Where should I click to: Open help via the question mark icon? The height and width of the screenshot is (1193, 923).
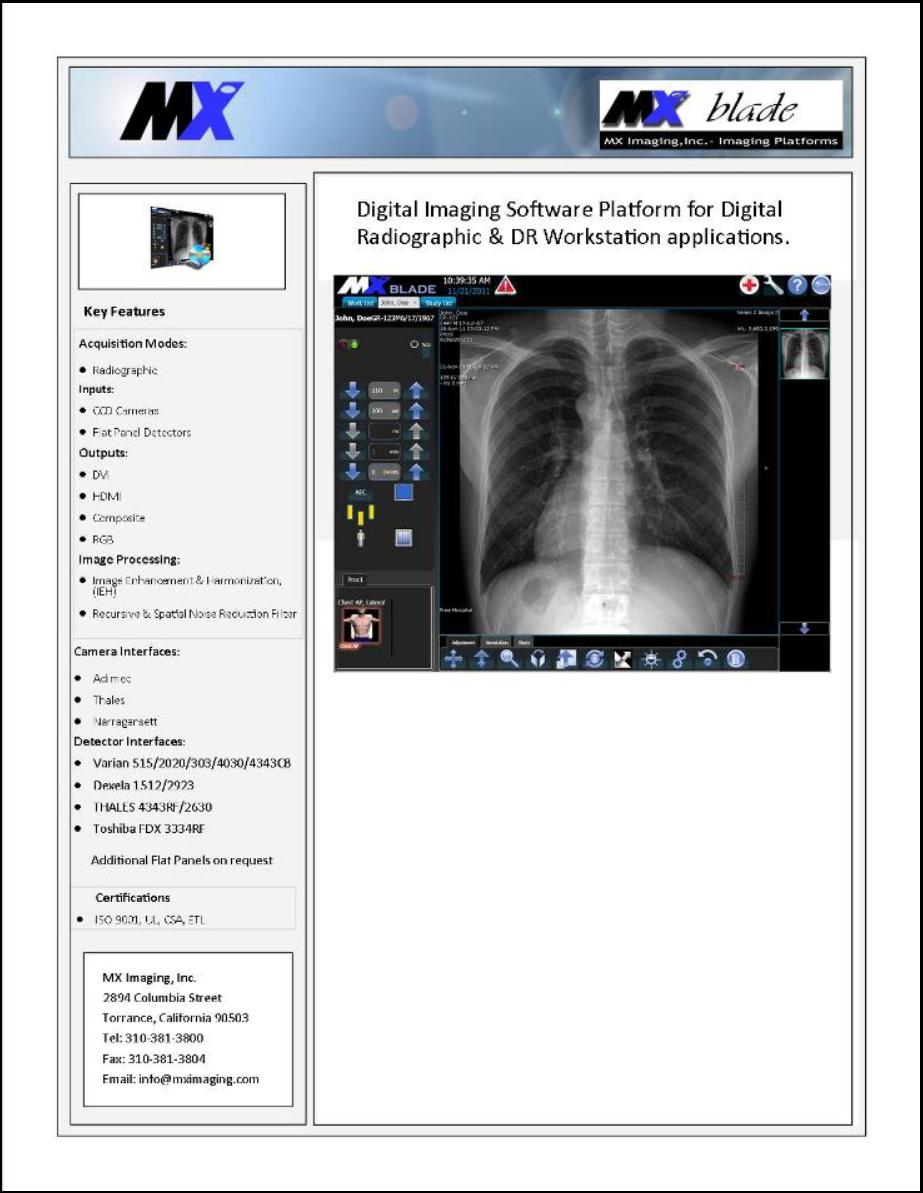797,285
